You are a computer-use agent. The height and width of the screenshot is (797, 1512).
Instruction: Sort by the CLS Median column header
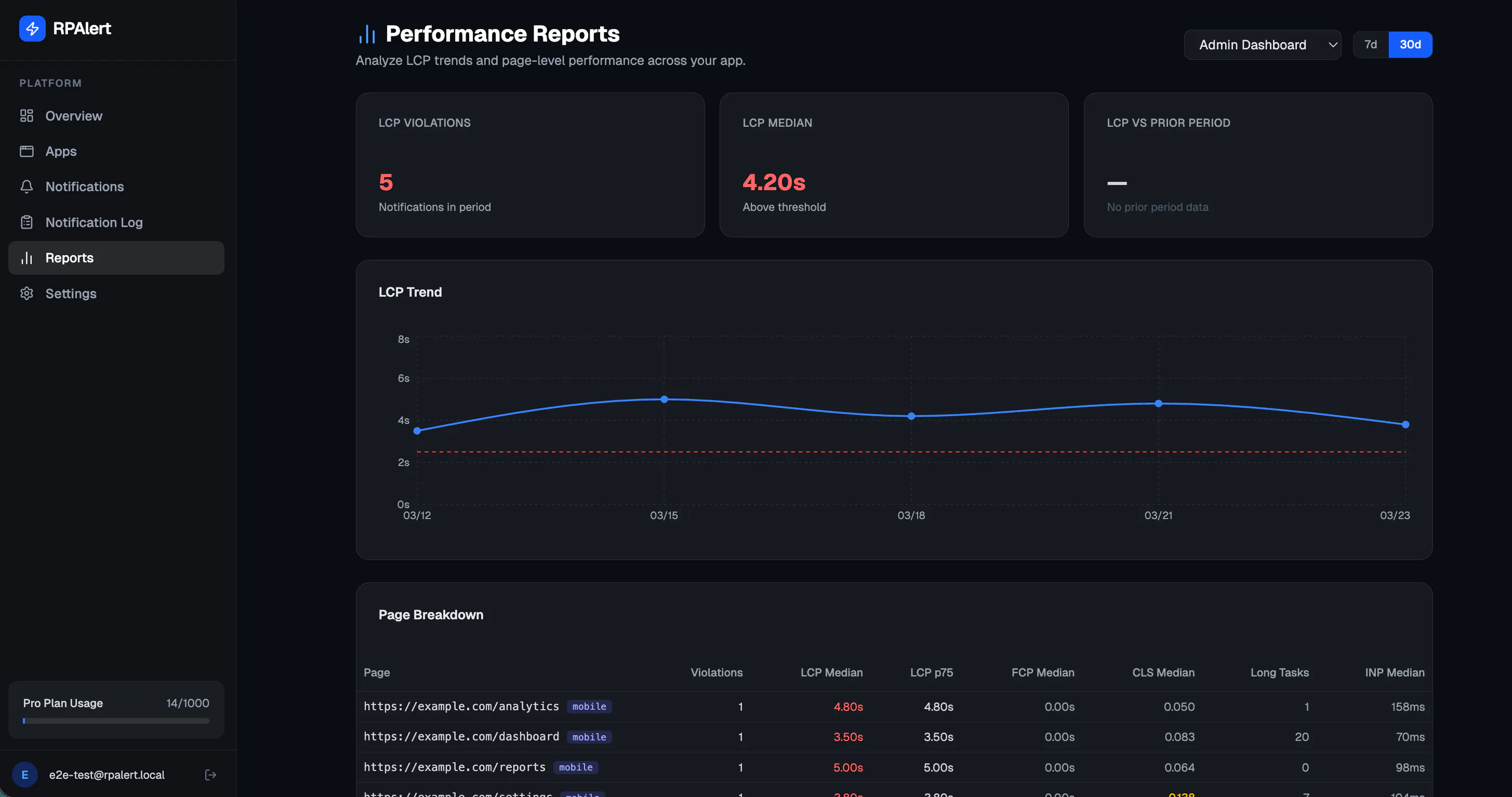[x=1163, y=673]
